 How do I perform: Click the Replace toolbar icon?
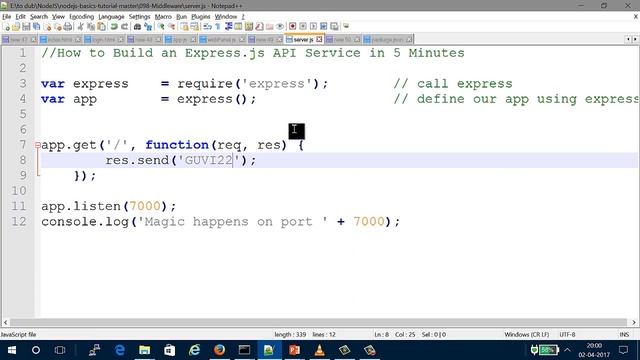coord(149,27)
